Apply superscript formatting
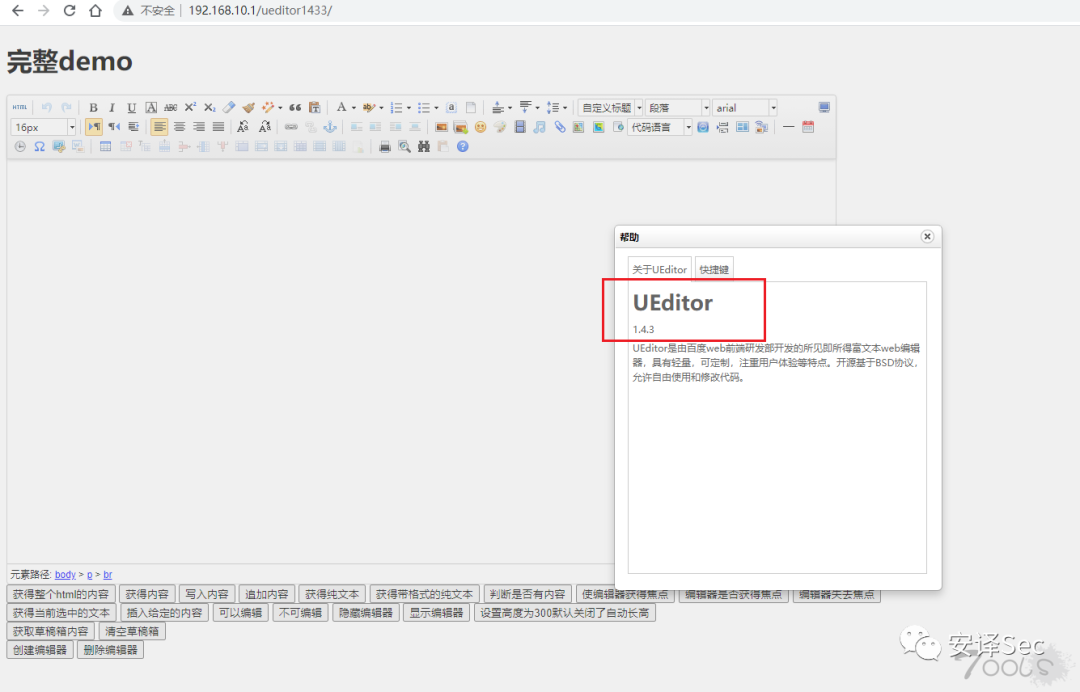Image resolution: width=1080 pixels, height=692 pixels. (190, 107)
